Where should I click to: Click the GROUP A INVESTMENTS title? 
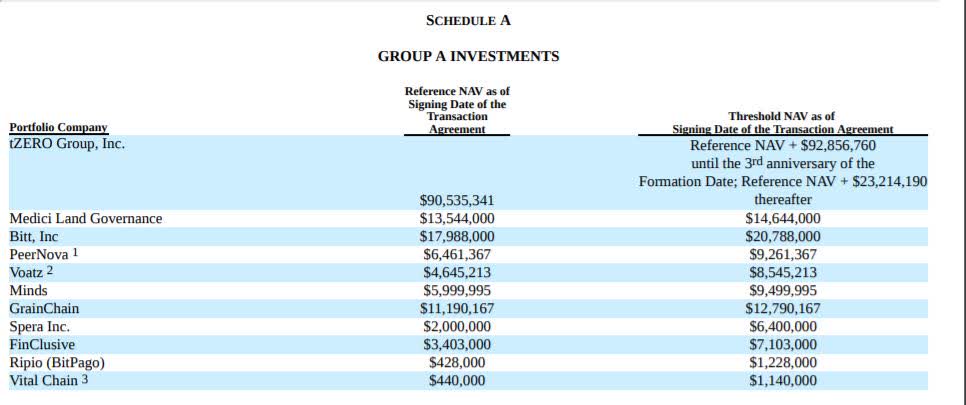pos(468,56)
